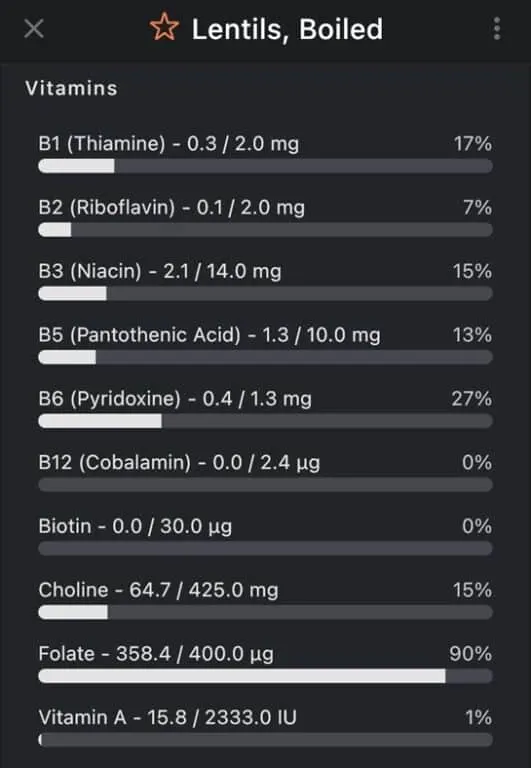Screen dimensions: 531x768
Task: Tap the 27% value for Pyridoxine
Action: pos(471,398)
